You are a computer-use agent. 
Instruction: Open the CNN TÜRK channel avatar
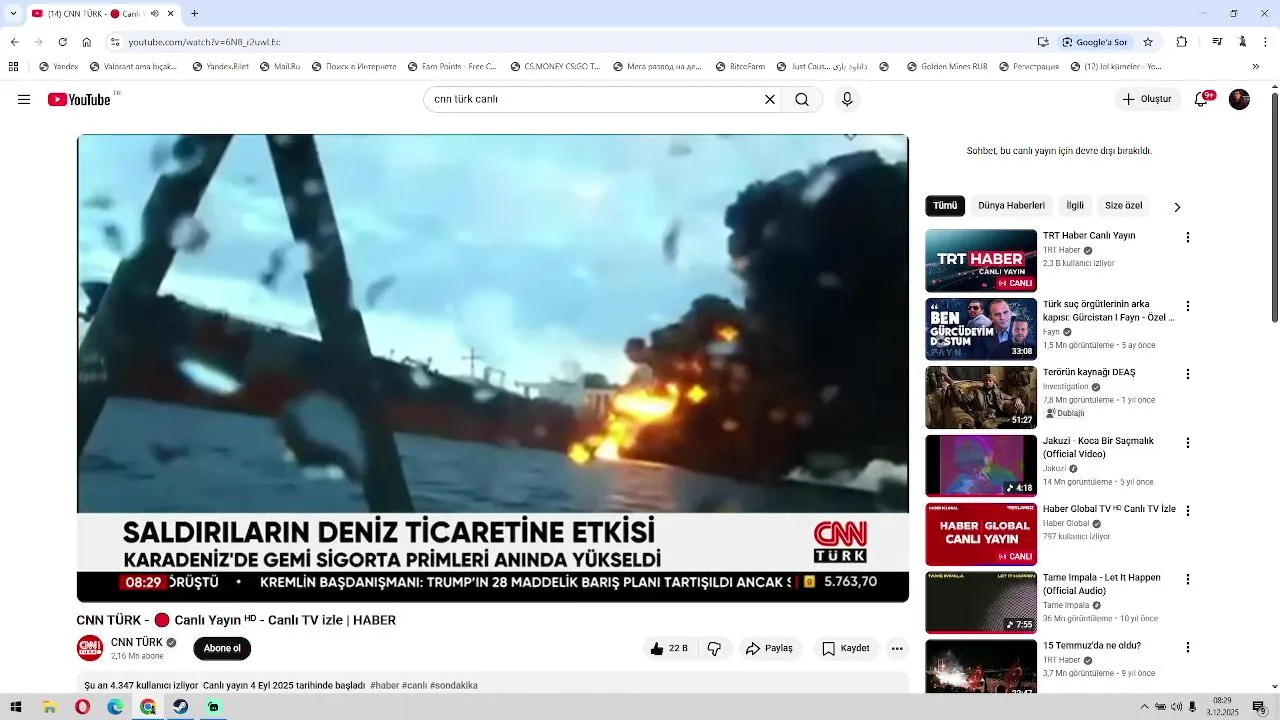[x=90, y=648]
